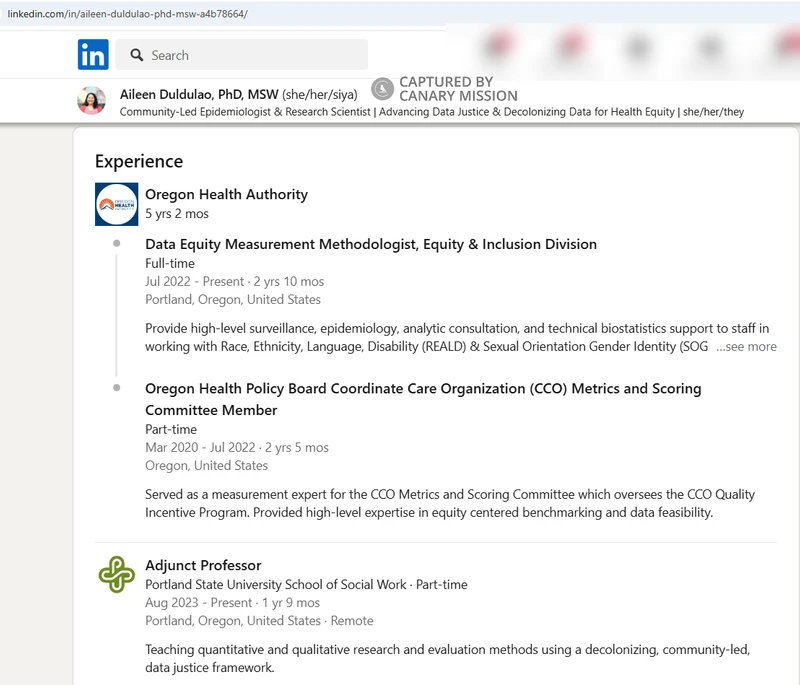
Task: Click the Data Equity Measurement Methodologist title
Action: pyautogui.click(x=370, y=244)
